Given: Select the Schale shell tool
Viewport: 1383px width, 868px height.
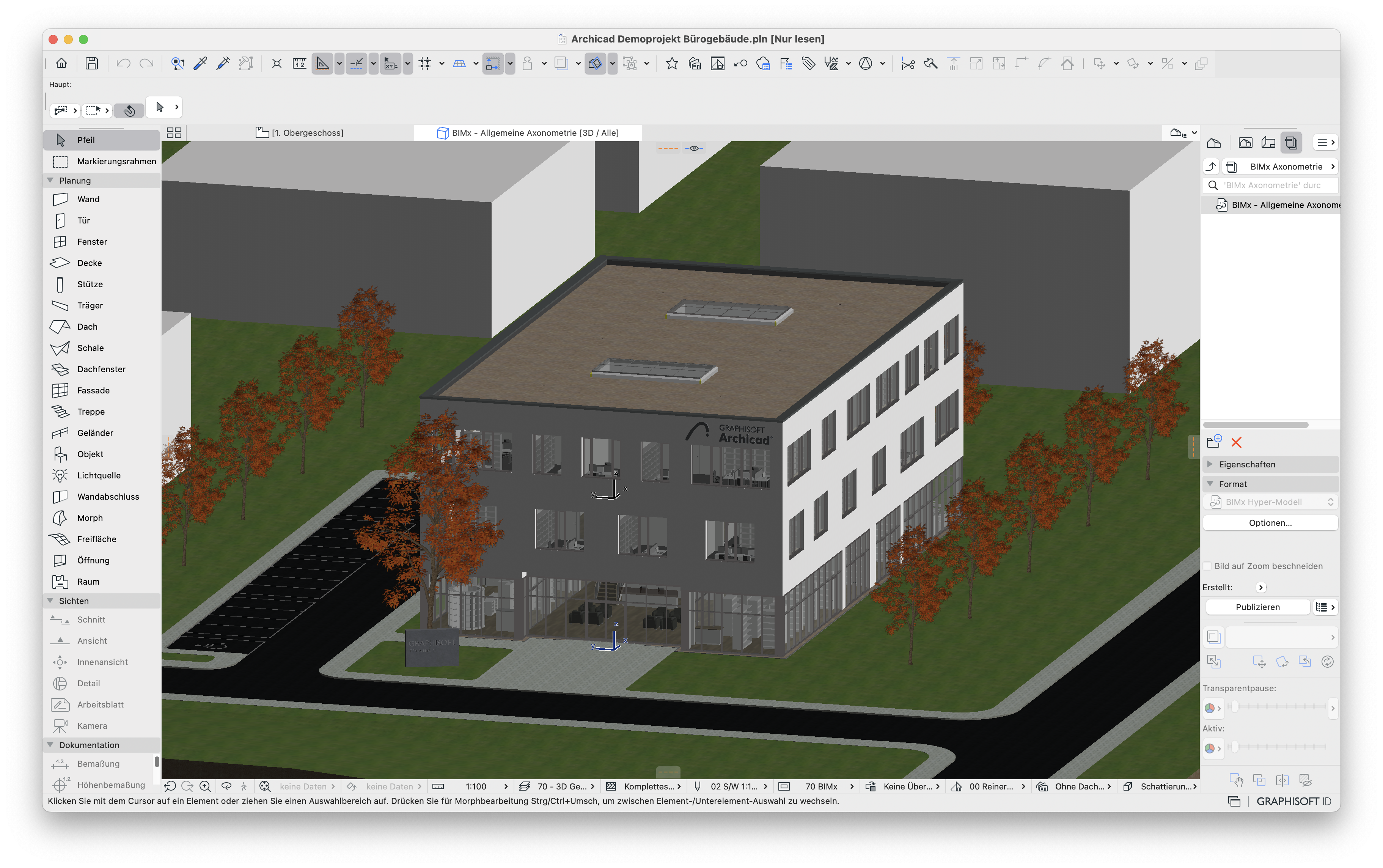Looking at the screenshot, I should [x=102, y=348].
